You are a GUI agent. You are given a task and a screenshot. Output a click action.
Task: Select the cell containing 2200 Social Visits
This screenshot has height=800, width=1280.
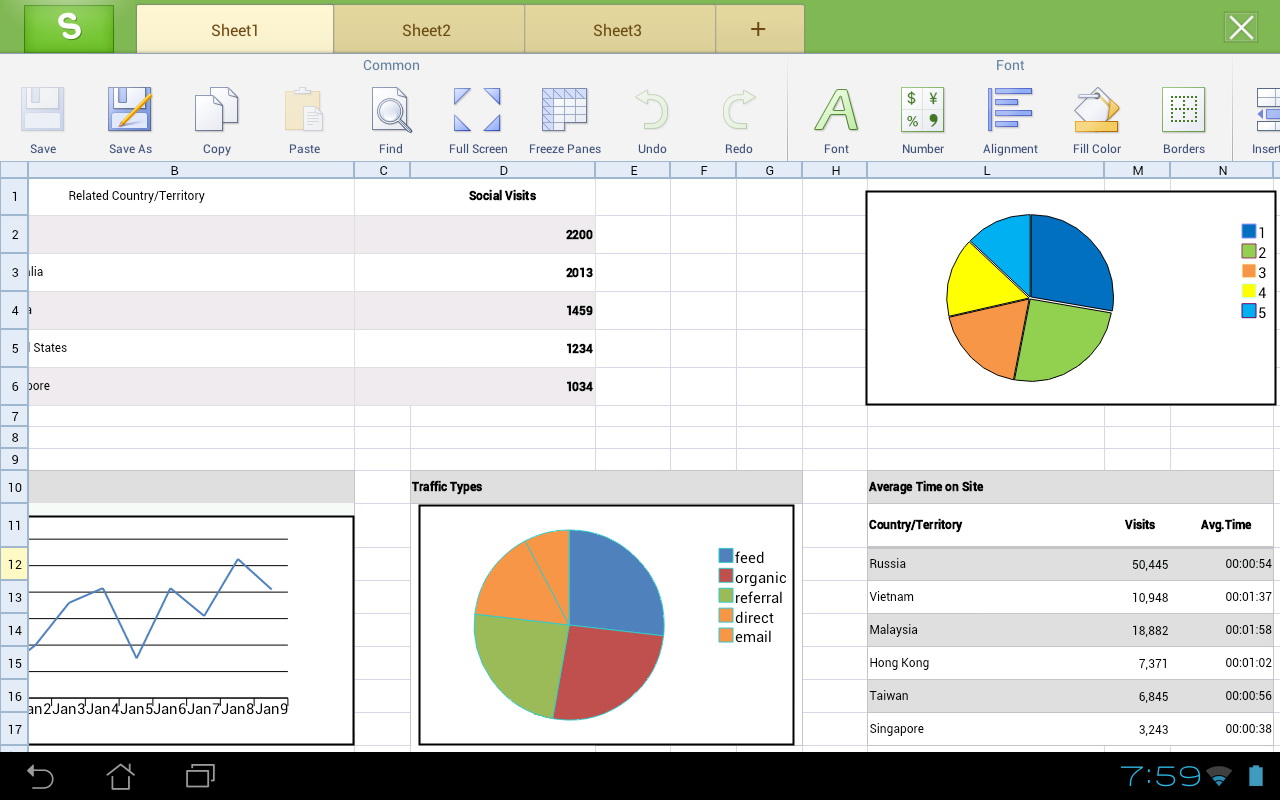[503, 234]
